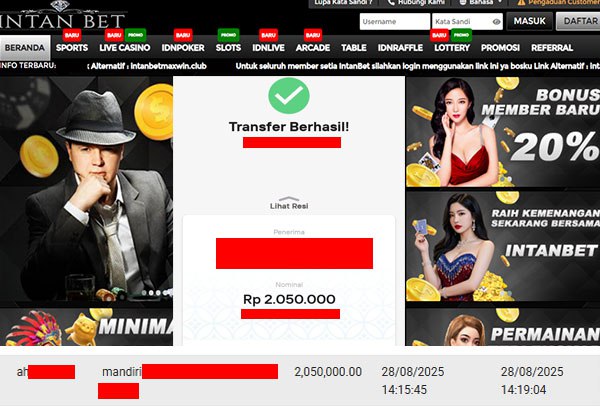600x415 pixels.
Task: Click the Intan Bet logo
Action: [x=62, y=15]
